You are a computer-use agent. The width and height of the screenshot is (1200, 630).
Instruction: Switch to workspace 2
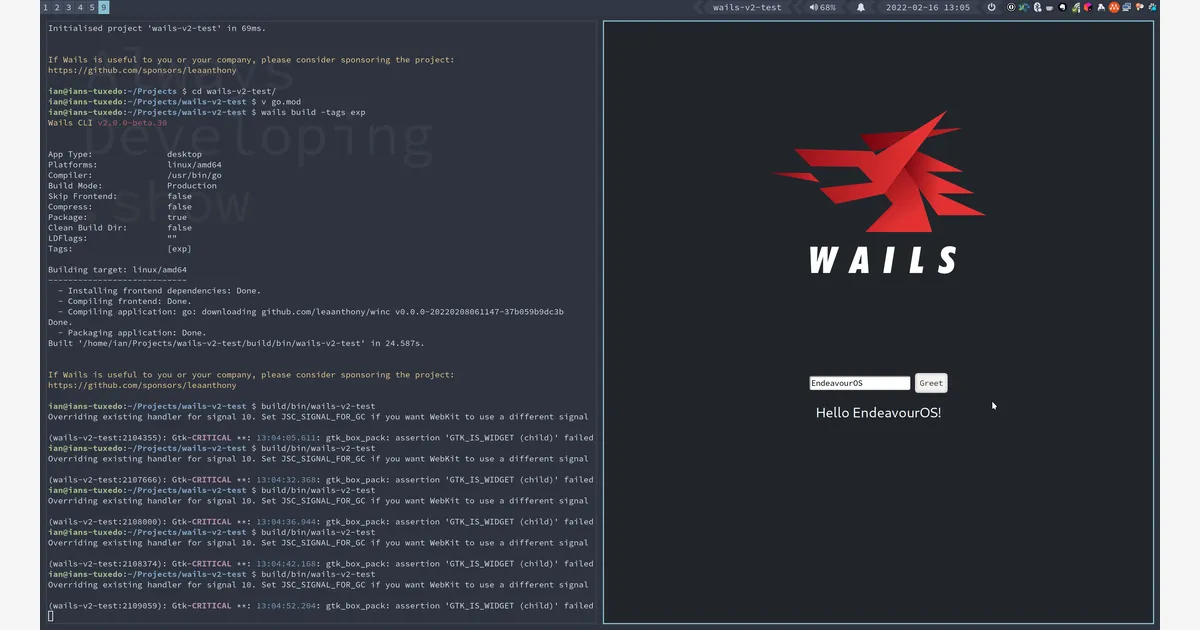pos(57,7)
